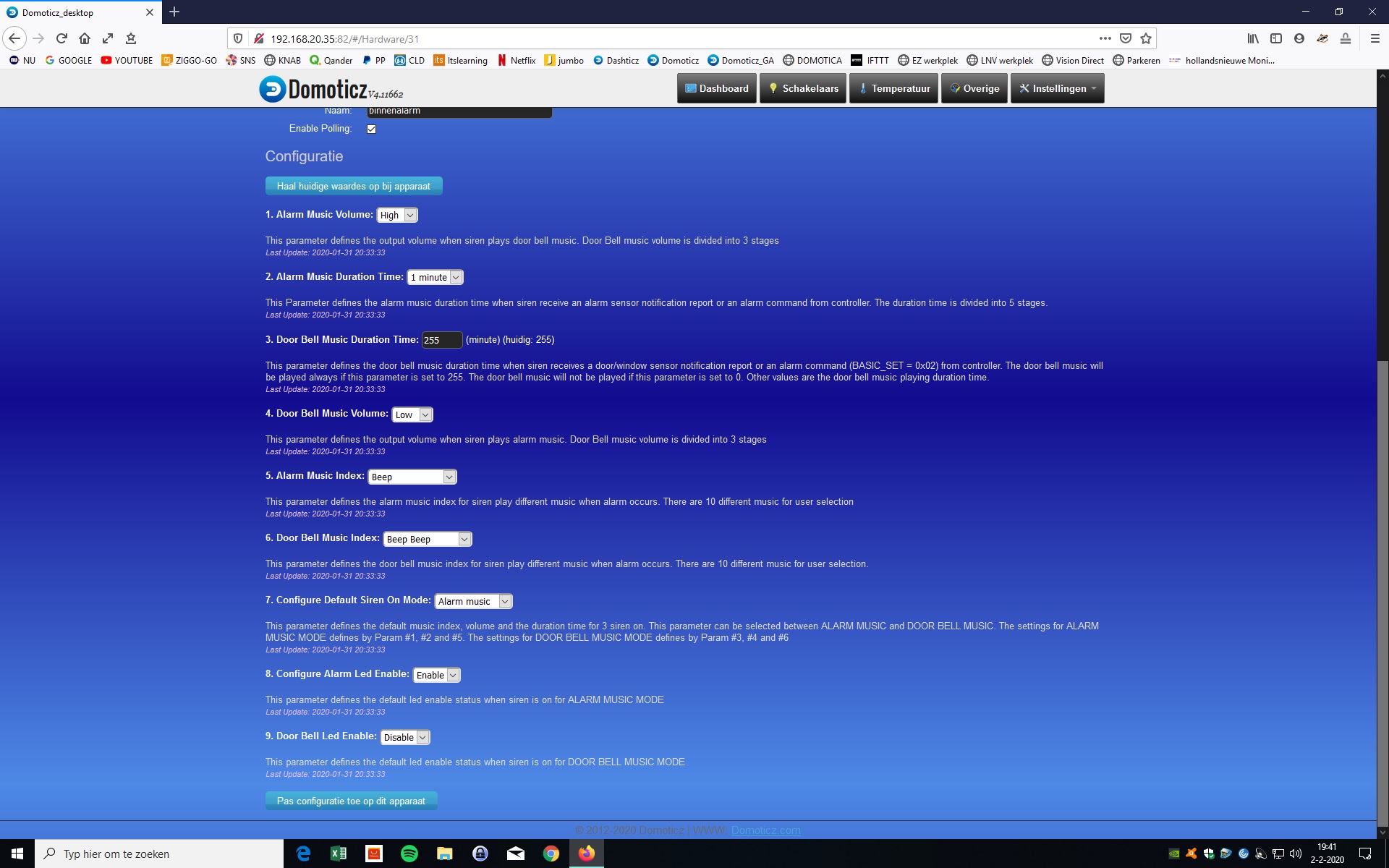Click Haal huidige waardes op bij apparaat
Image resolution: width=1389 pixels, height=868 pixels.
click(x=353, y=186)
